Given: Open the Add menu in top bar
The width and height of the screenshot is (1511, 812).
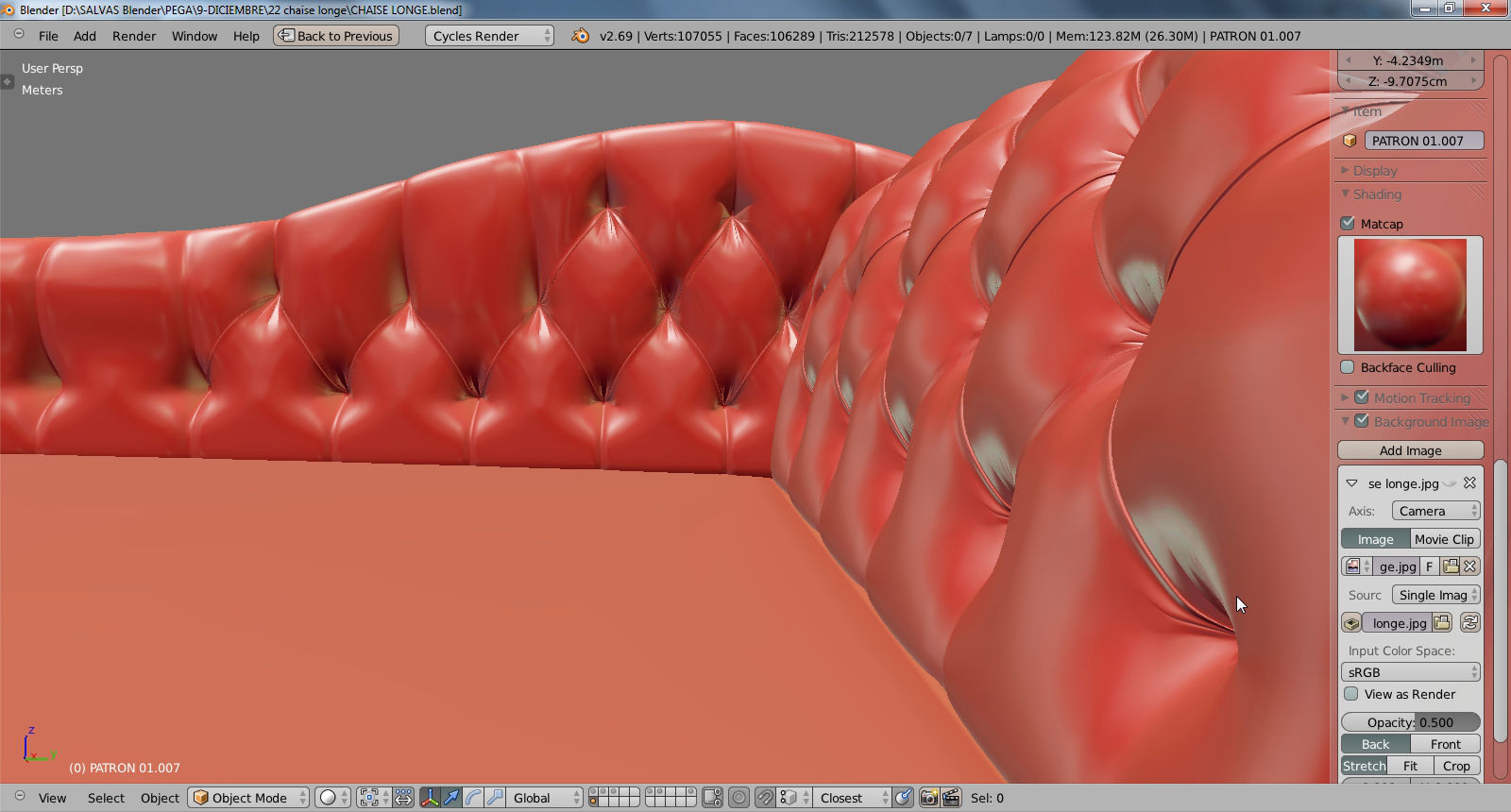Looking at the screenshot, I should pos(85,36).
